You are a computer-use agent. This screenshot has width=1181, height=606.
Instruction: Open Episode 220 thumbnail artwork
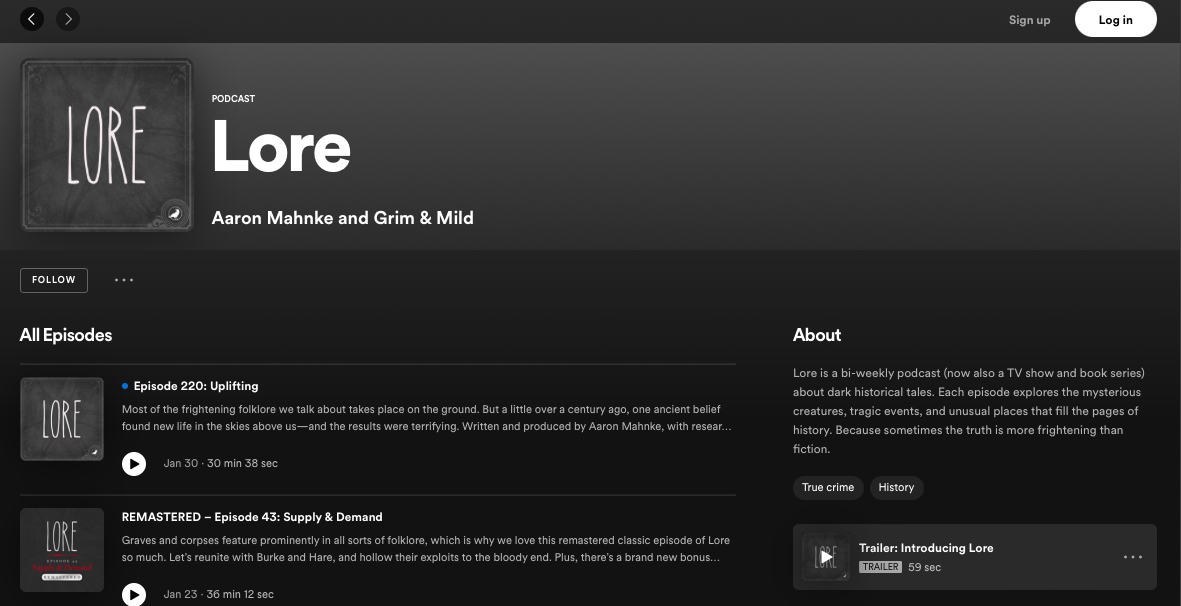(62, 419)
